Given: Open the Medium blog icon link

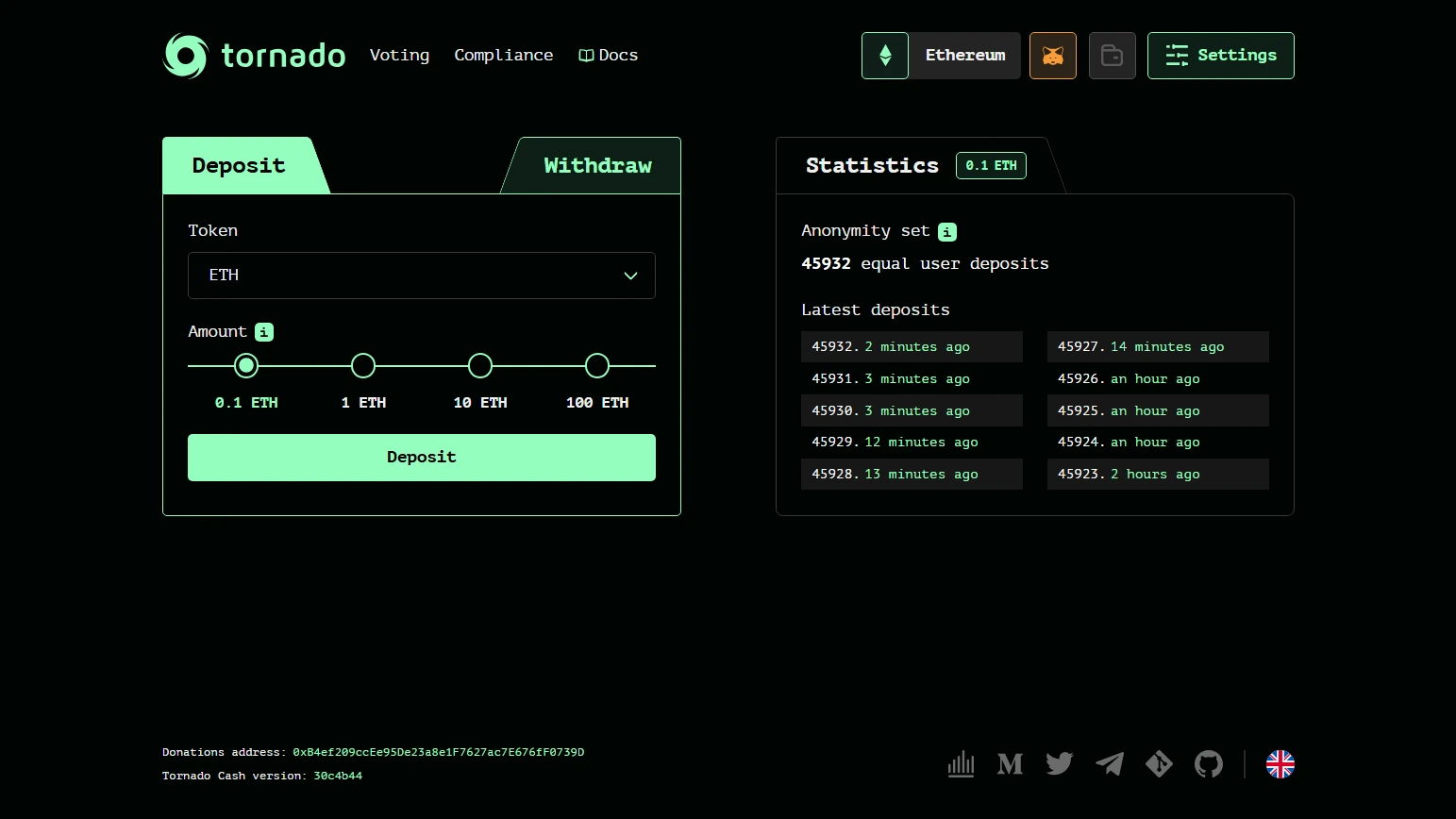Looking at the screenshot, I should tap(1010, 764).
